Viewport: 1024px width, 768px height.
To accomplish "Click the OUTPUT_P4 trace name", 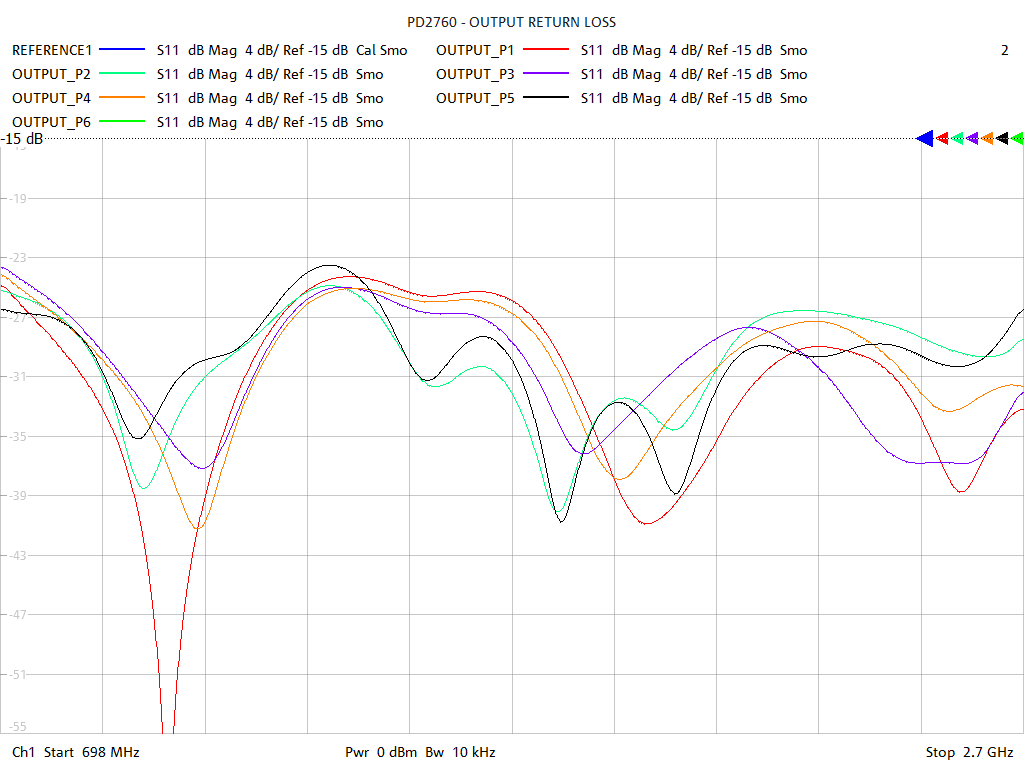I will pos(52,98).
